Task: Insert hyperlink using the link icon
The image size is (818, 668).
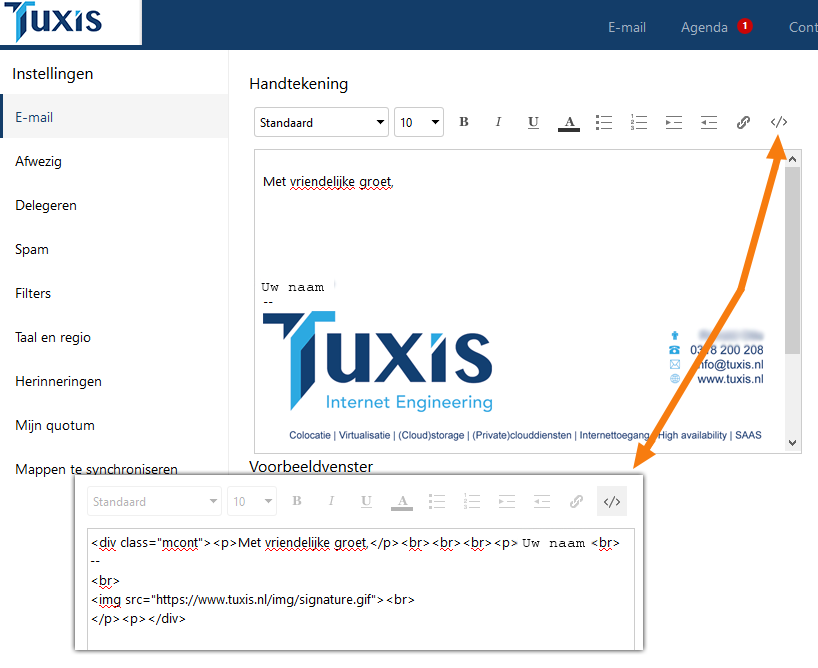Action: tap(743, 122)
